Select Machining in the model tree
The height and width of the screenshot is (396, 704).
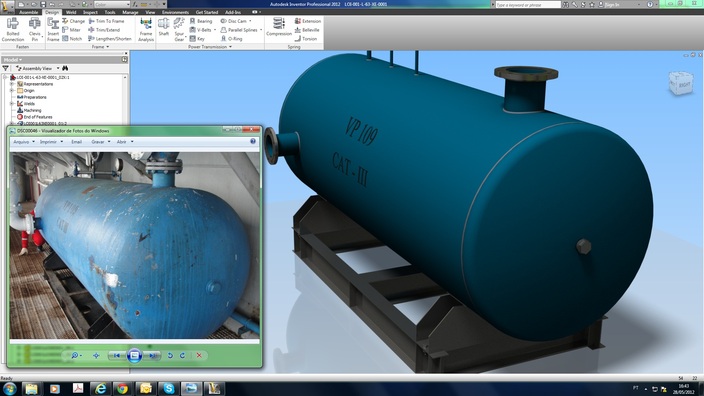click(29, 110)
